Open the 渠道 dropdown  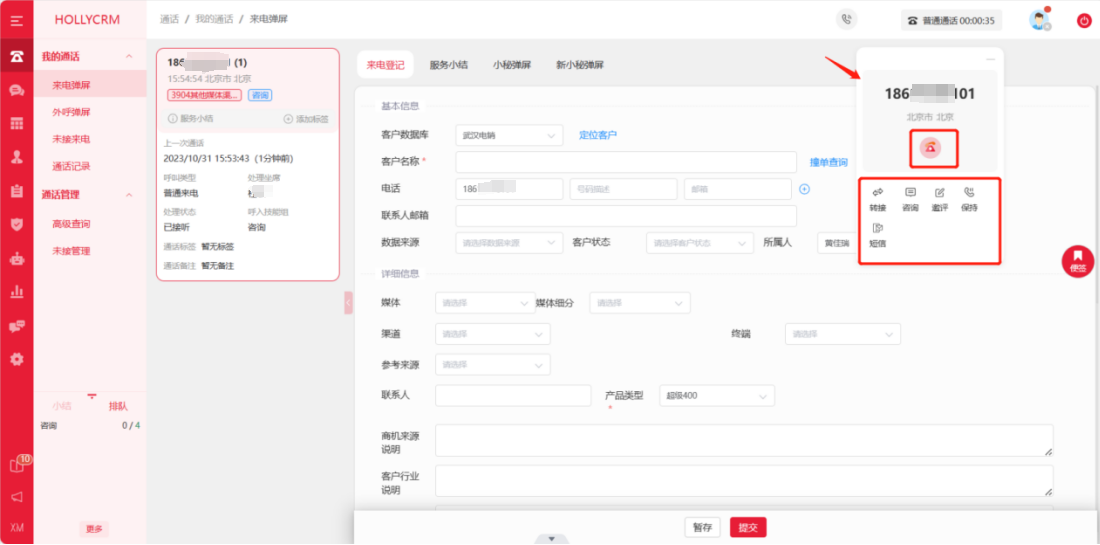(492, 334)
